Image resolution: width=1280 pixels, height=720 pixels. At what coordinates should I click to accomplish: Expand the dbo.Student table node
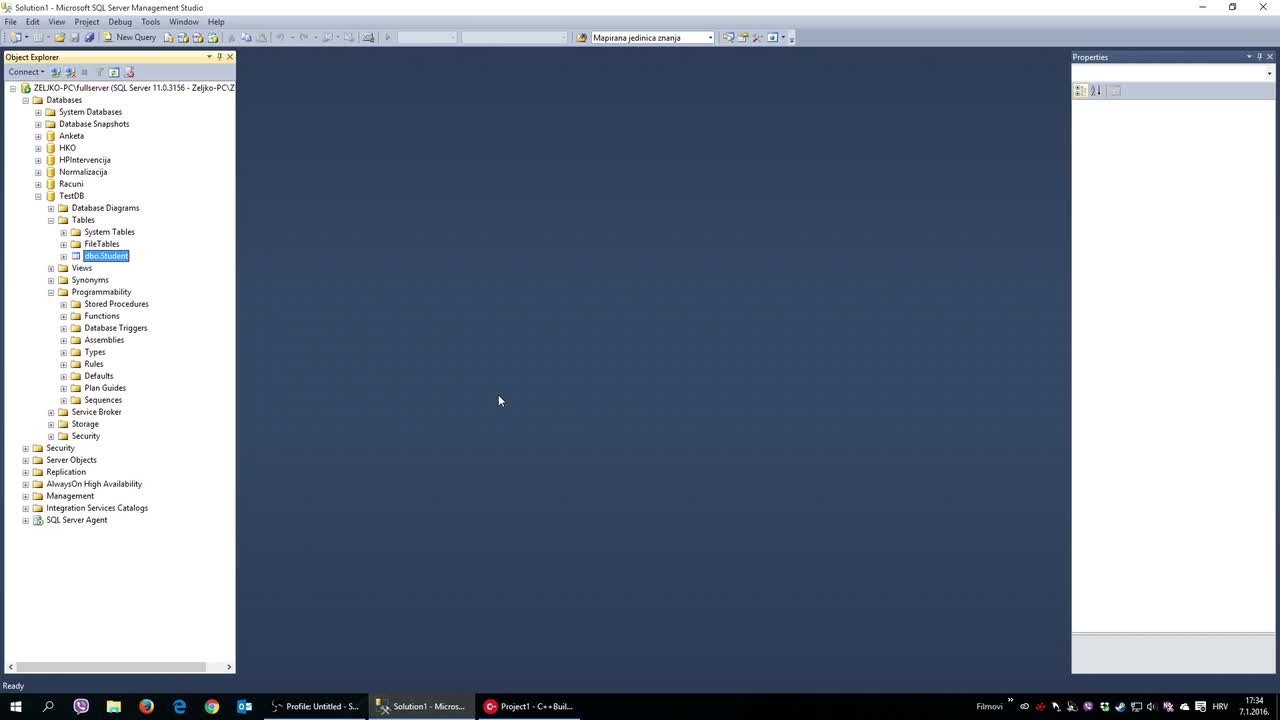[64, 256]
